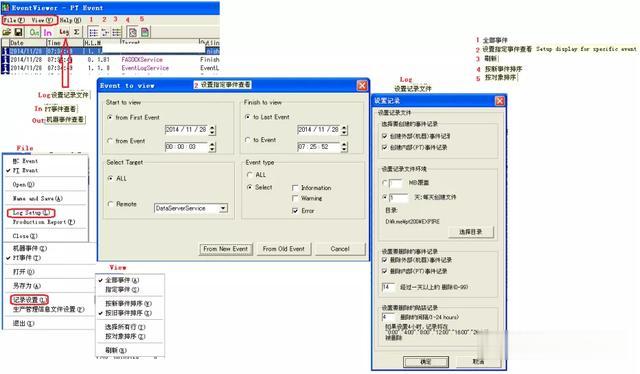Screen dimensions: 640x374
Task: Click the sigma summary toolbar icon
Action: click(x=77, y=32)
